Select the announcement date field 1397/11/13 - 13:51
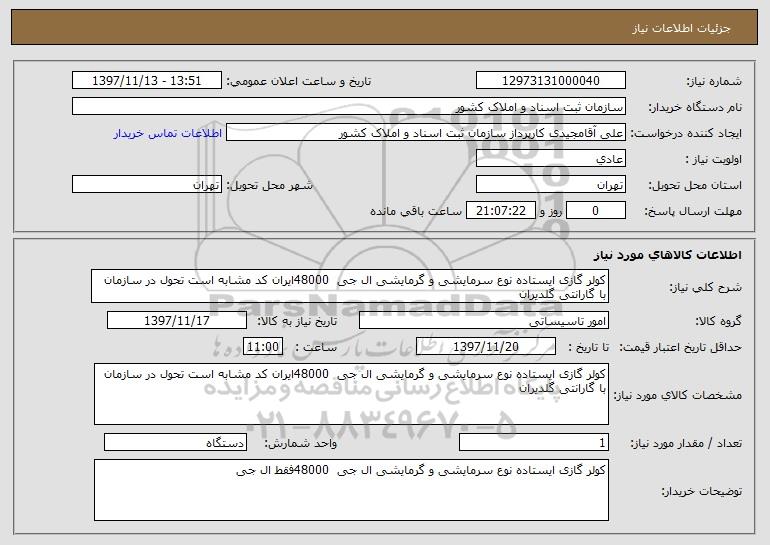Image resolution: width=770 pixels, height=545 pixels. [147, 81]
